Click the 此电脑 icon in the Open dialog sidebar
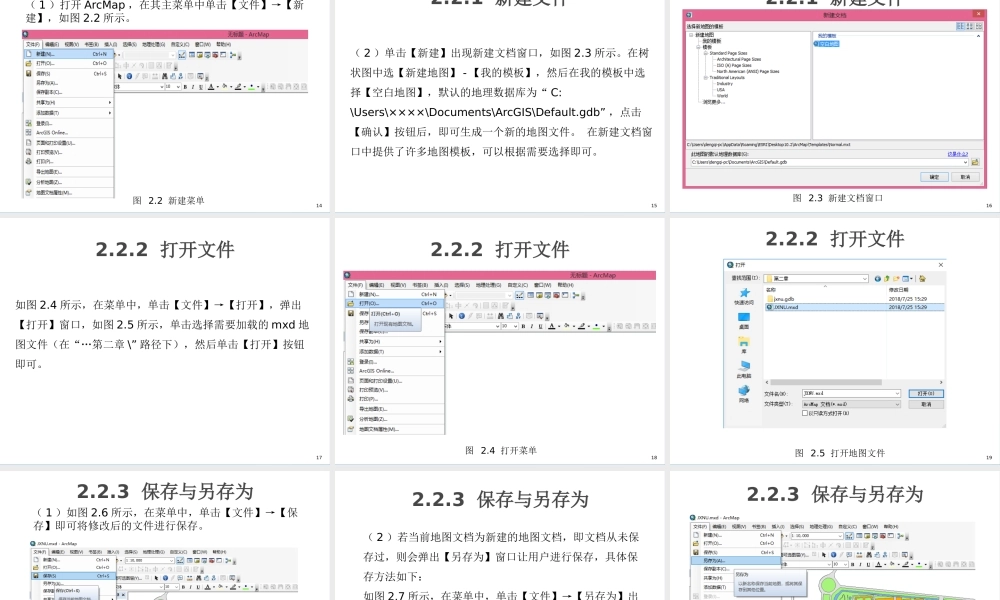Viewport: 1000px width, 600px height. click(743, 365)
